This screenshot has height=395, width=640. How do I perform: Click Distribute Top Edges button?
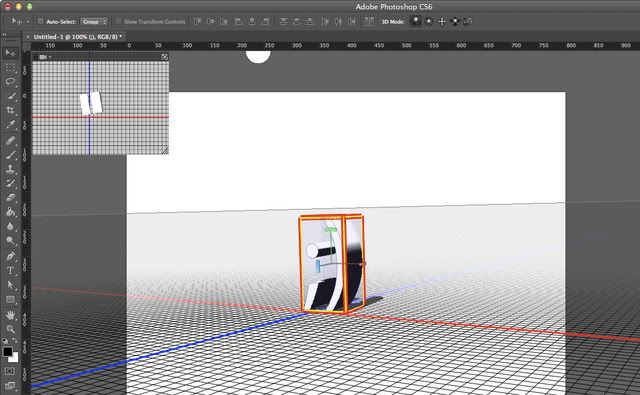point(284,21)
